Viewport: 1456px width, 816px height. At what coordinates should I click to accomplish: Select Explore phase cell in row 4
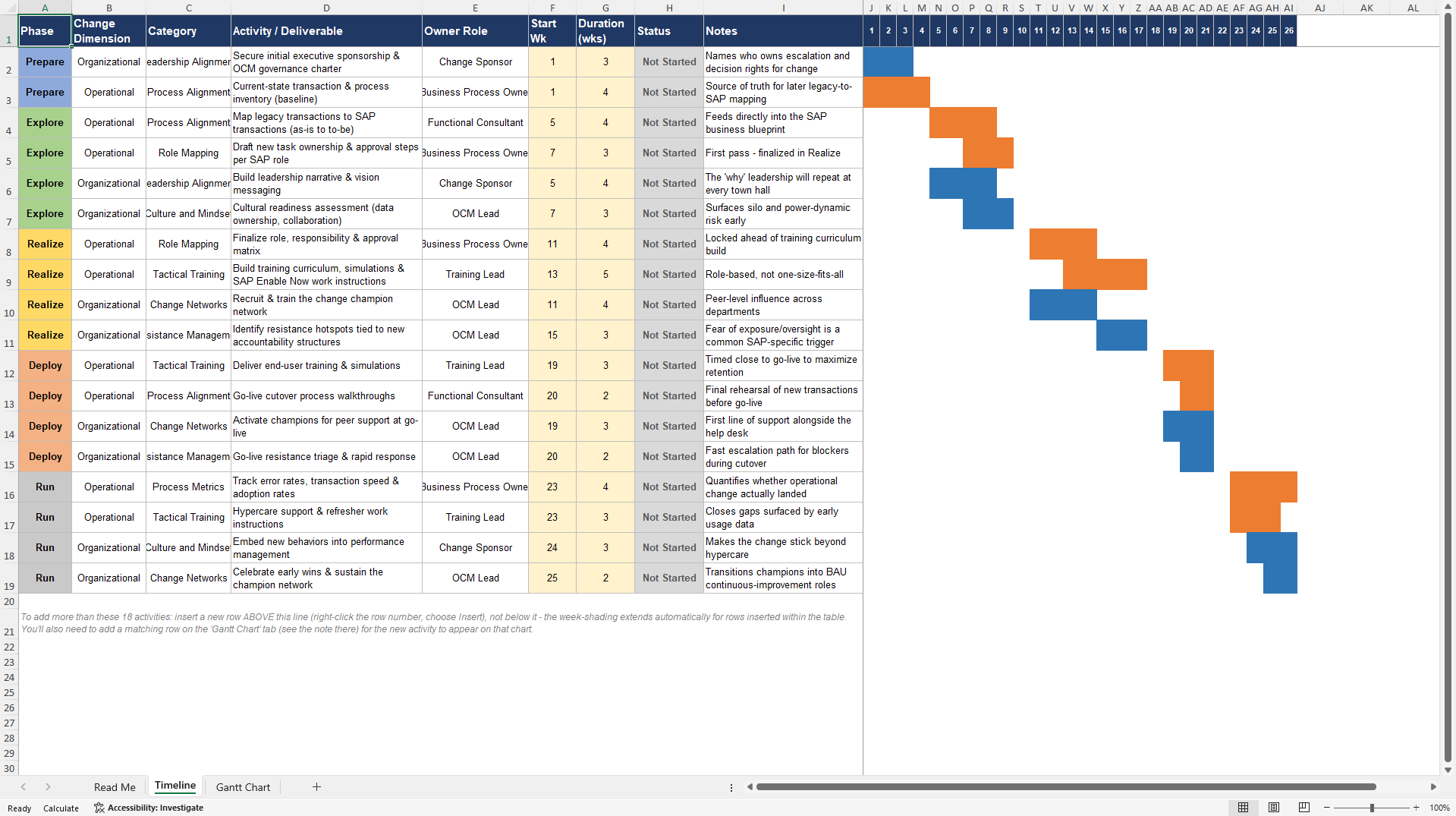(45, 123)
